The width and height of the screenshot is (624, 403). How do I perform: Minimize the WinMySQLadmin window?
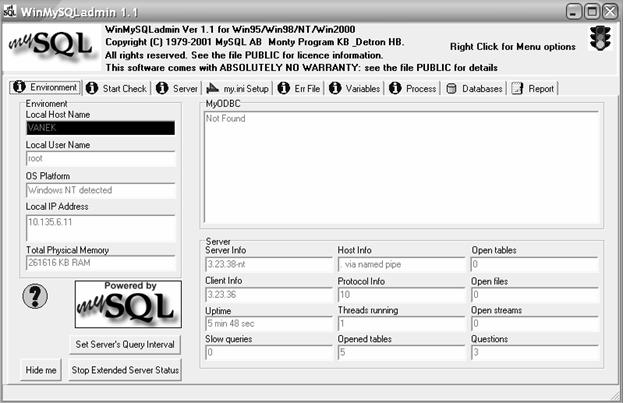point(573,11)
